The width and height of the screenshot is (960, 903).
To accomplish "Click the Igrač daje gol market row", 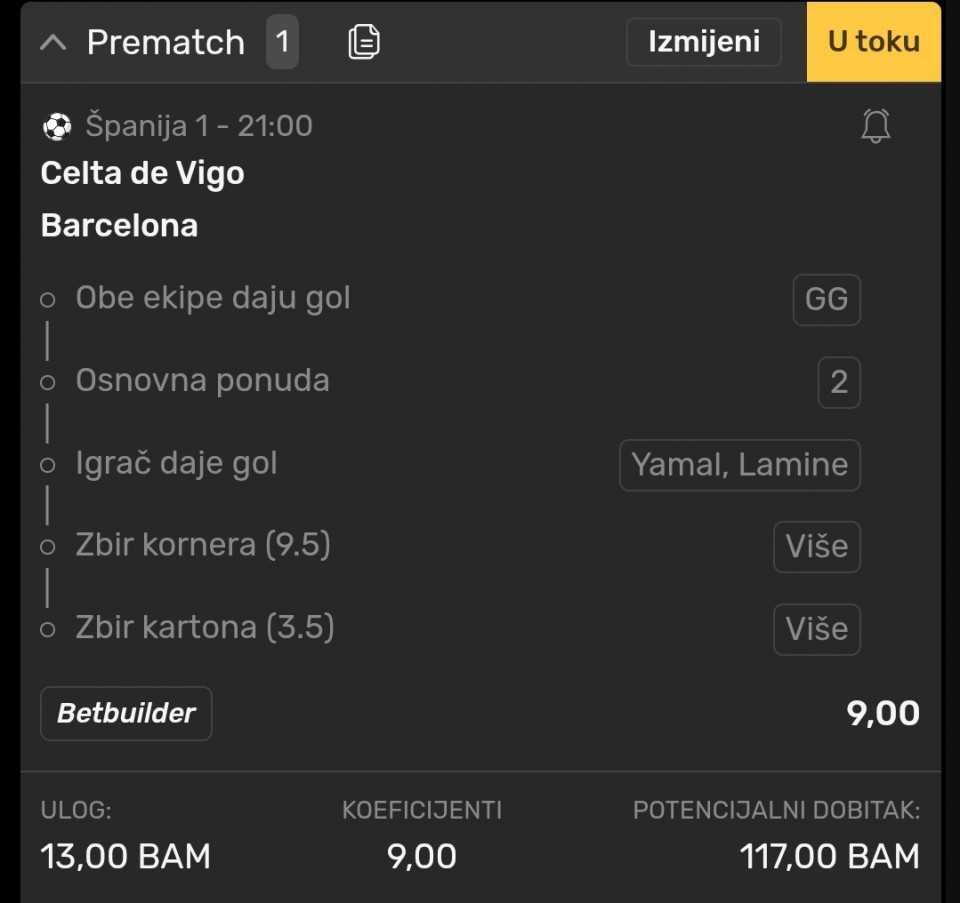I will point(176,464).
